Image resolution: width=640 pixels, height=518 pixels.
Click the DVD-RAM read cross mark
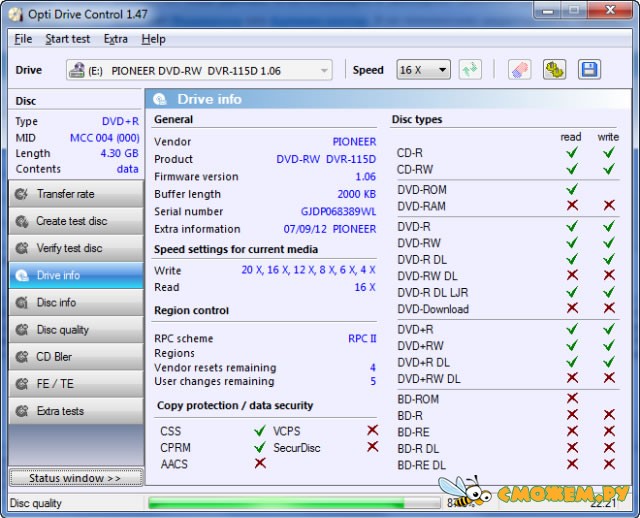[572, 205]
